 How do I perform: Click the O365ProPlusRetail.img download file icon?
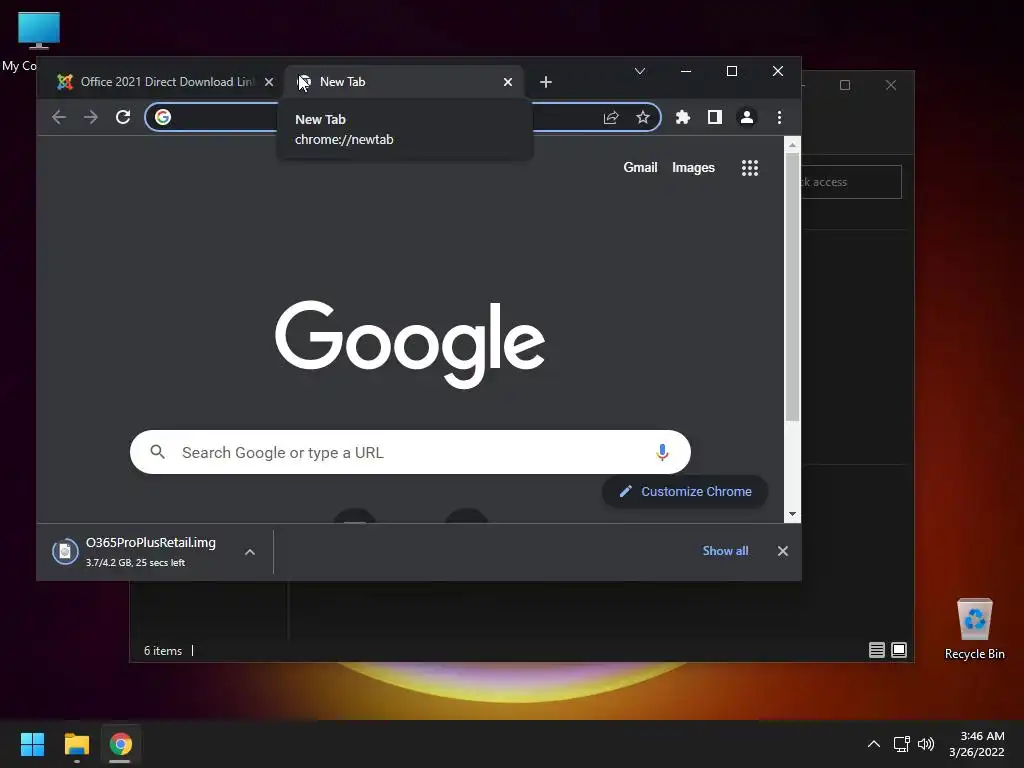(x=65, y=552)
